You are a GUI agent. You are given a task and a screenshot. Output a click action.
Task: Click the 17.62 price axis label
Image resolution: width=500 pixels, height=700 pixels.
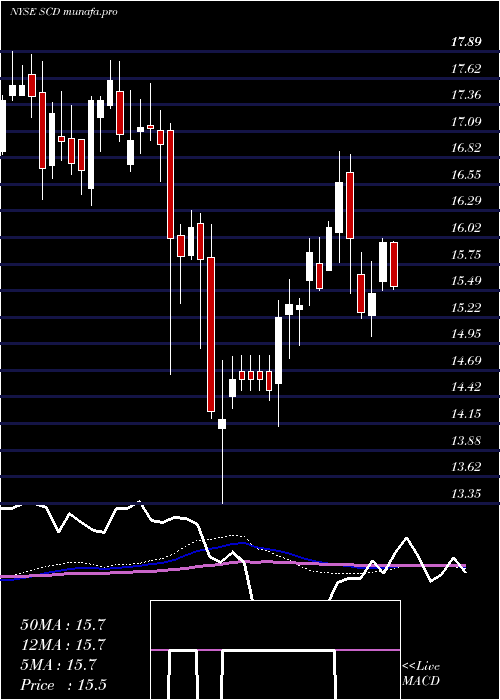[466, 69]
